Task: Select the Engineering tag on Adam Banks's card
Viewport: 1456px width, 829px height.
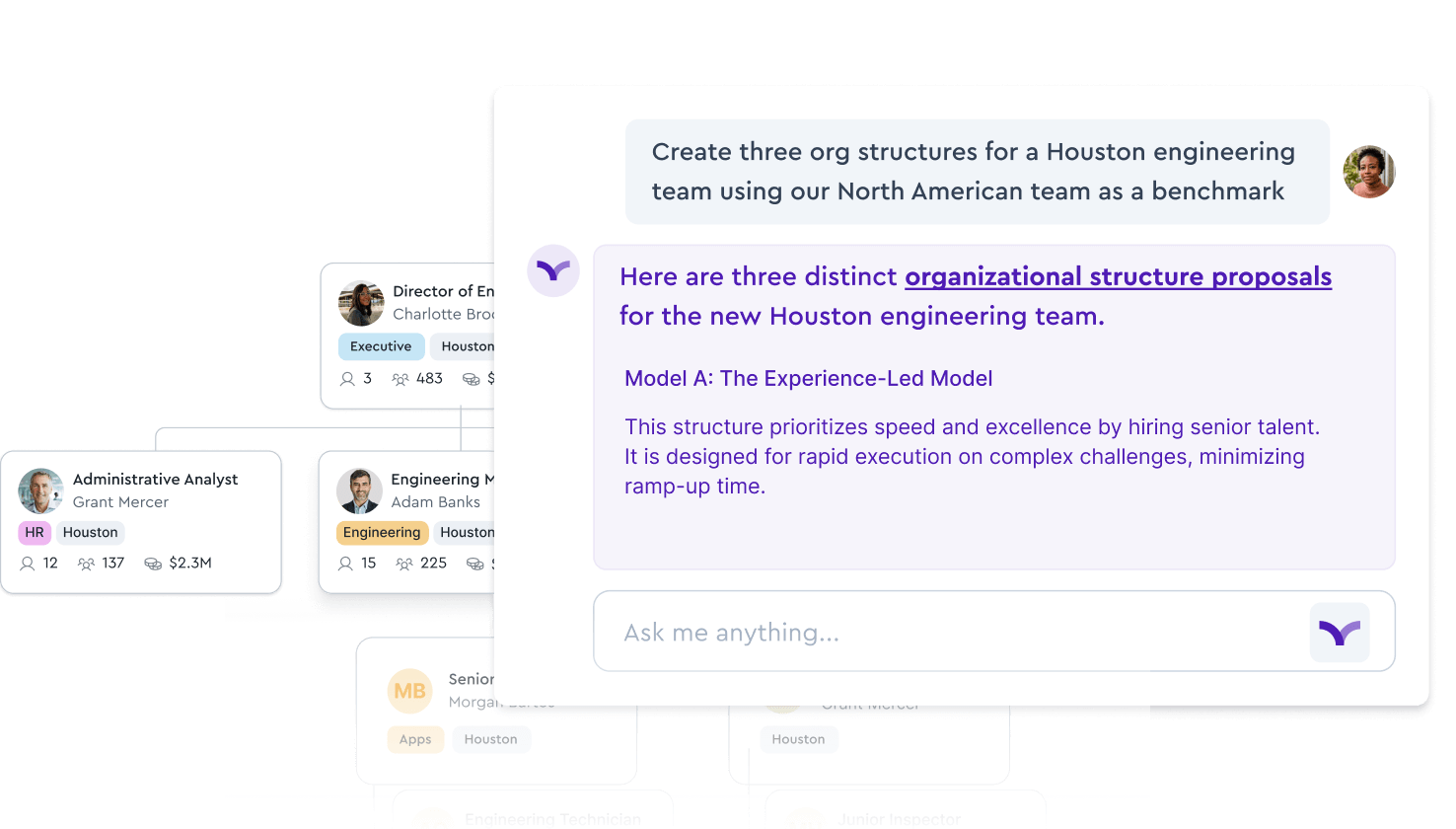Action: pyautogui.click(x=382, y=532)
